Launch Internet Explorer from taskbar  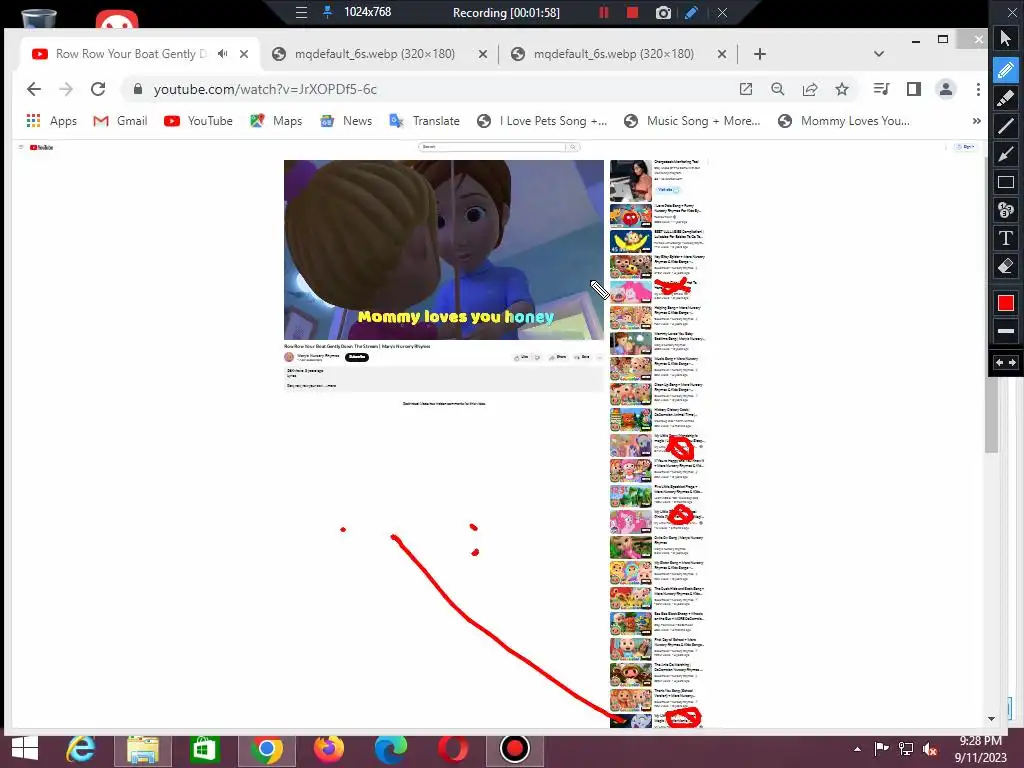[80, 748]
